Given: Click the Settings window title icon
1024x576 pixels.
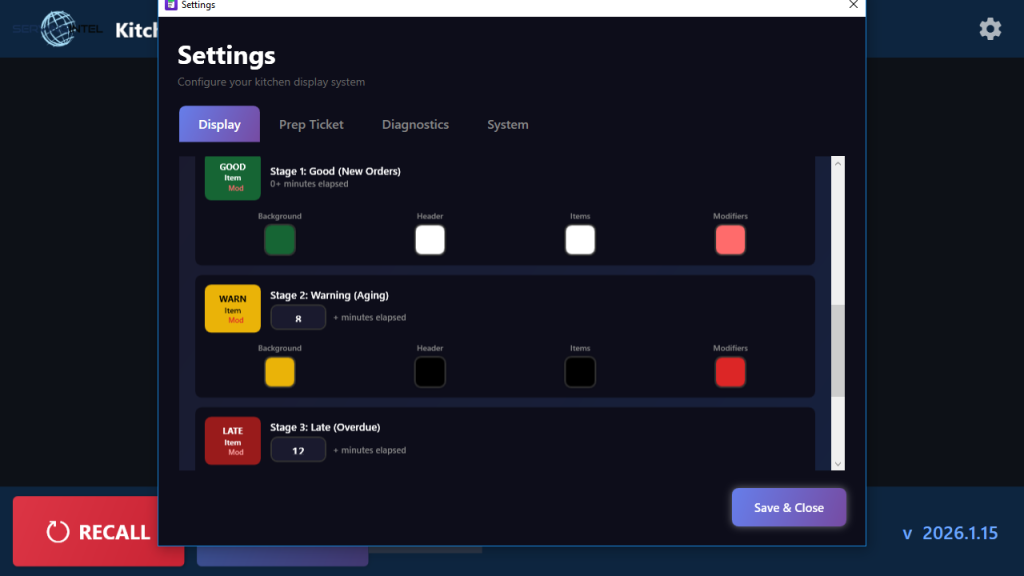Looking at the screenshot, I should coord(170,5).
